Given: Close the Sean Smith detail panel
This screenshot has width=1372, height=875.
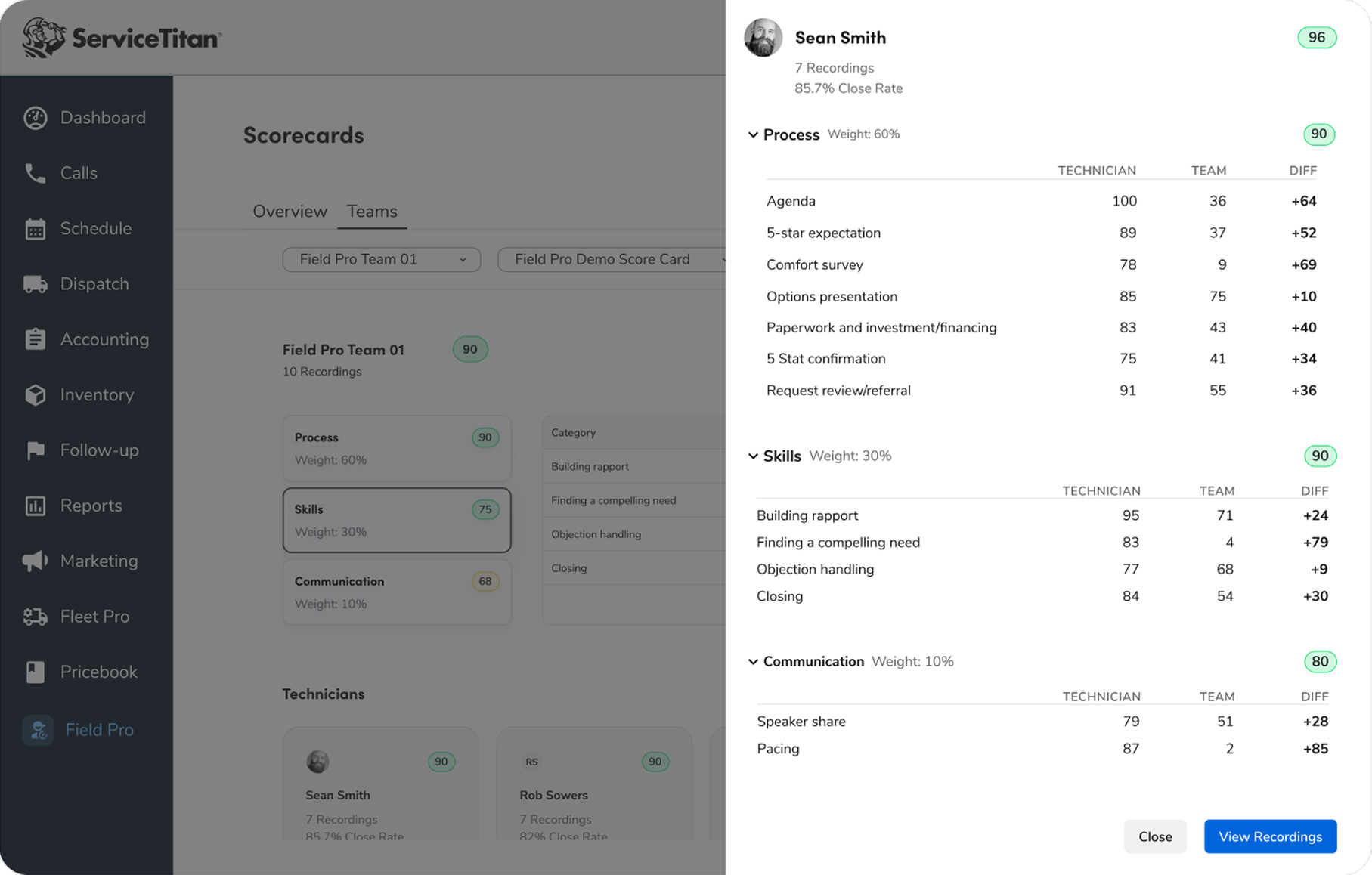Looking at the screenshot, I should (1155, 836).
